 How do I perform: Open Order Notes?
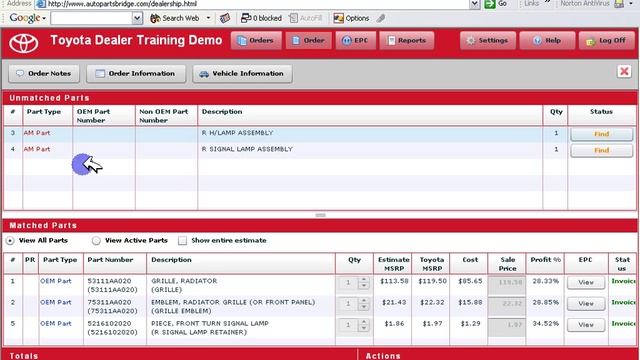44,73
